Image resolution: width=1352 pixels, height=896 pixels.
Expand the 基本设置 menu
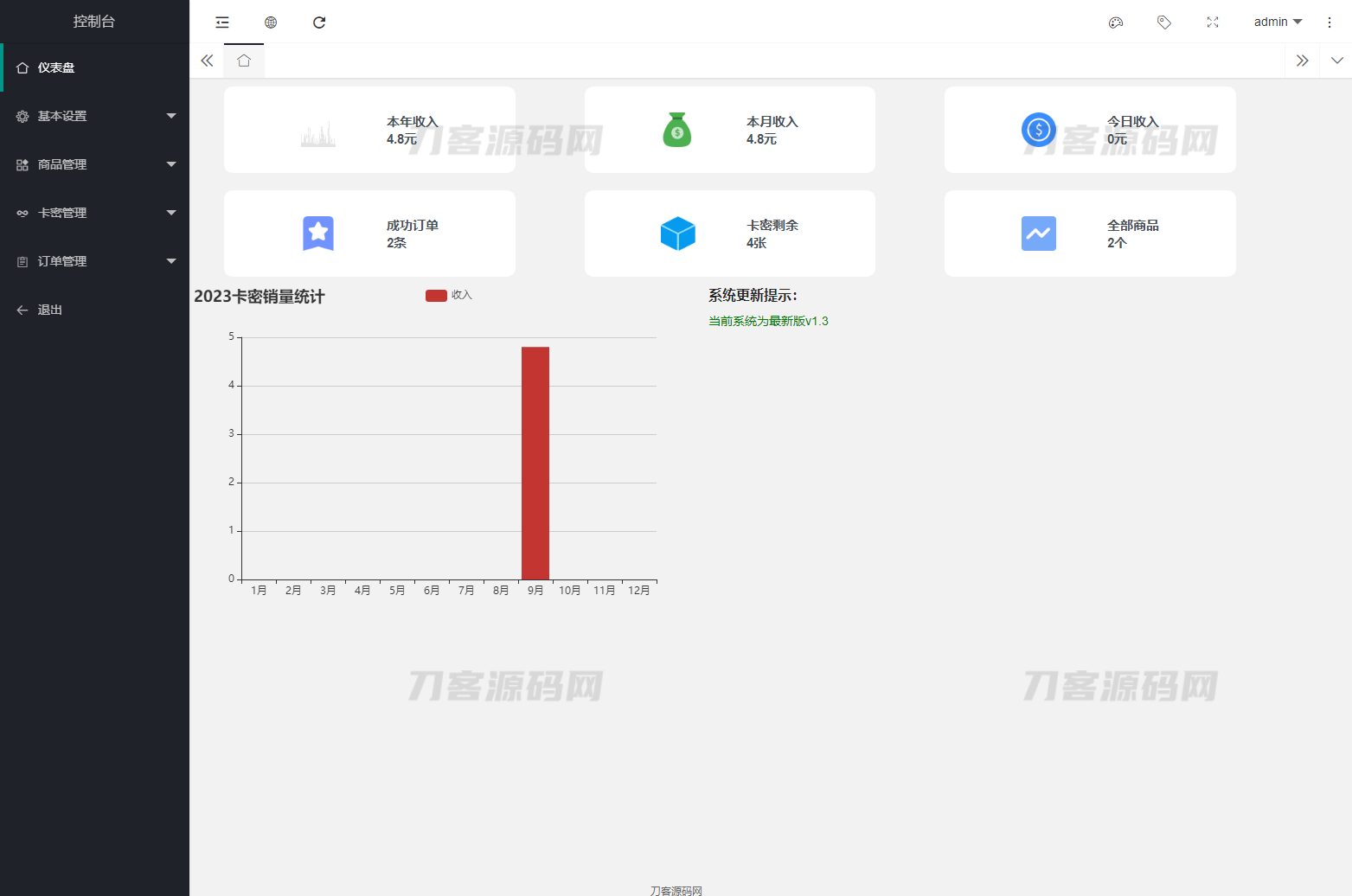click(x=94, y=116)
